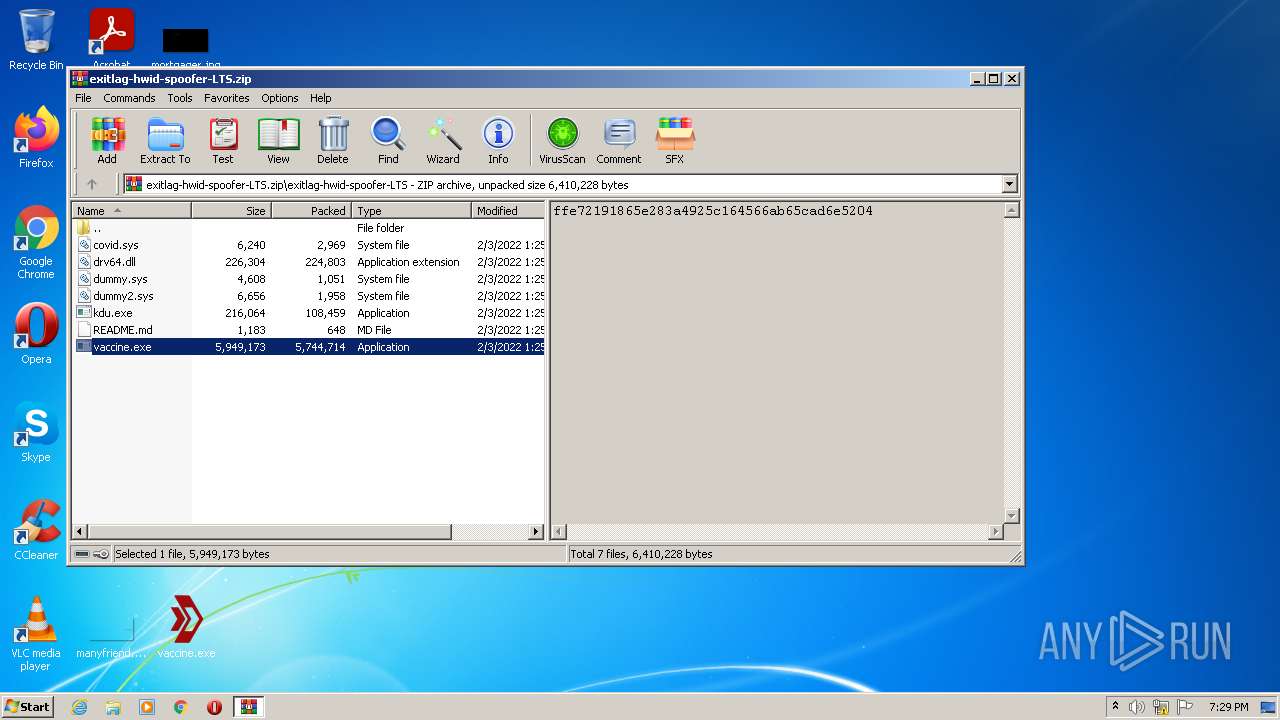The width and height of the screenshot is (1280, 720).
Task: Sort files by Type column
Action: click(x=412, y=211)
